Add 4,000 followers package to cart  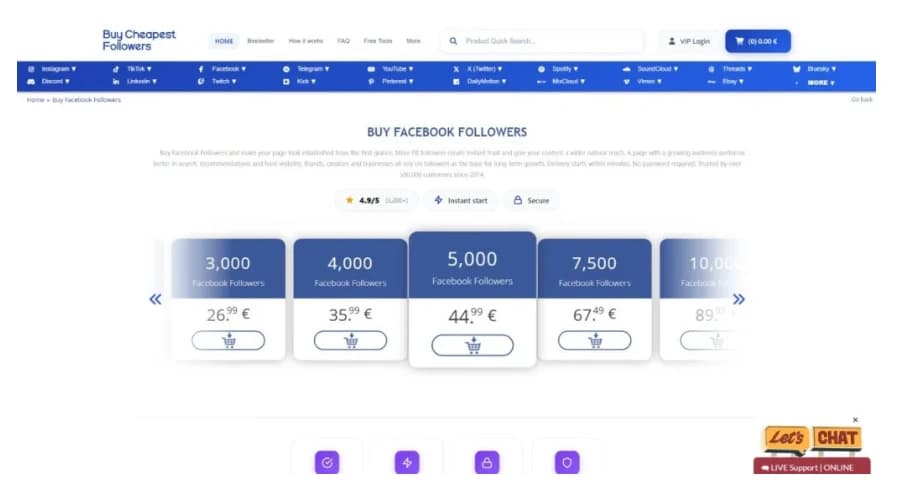click(x=350, y=340)
